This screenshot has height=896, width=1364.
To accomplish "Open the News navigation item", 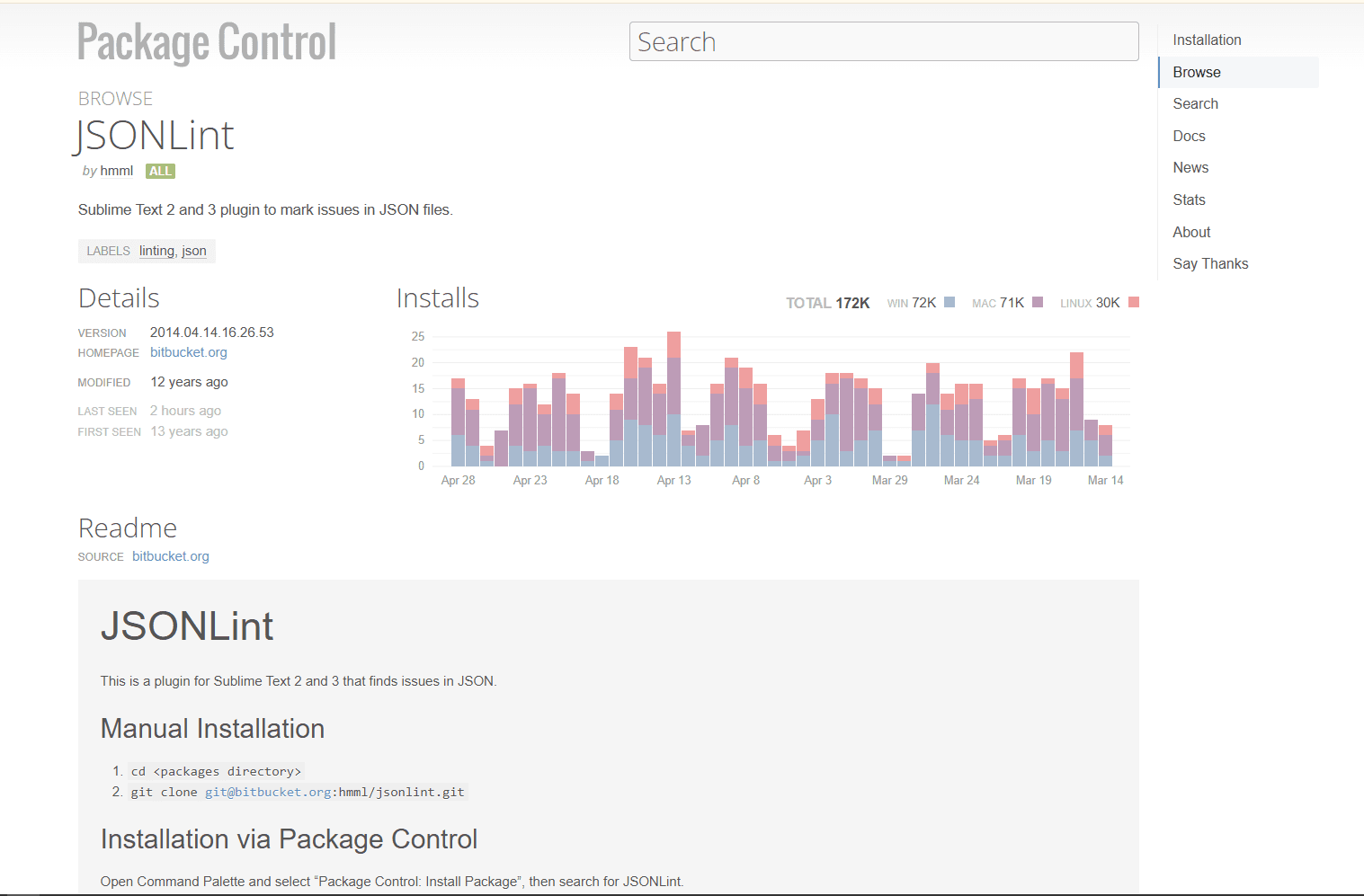I will pyautogui.click(x=1190, y=167).
